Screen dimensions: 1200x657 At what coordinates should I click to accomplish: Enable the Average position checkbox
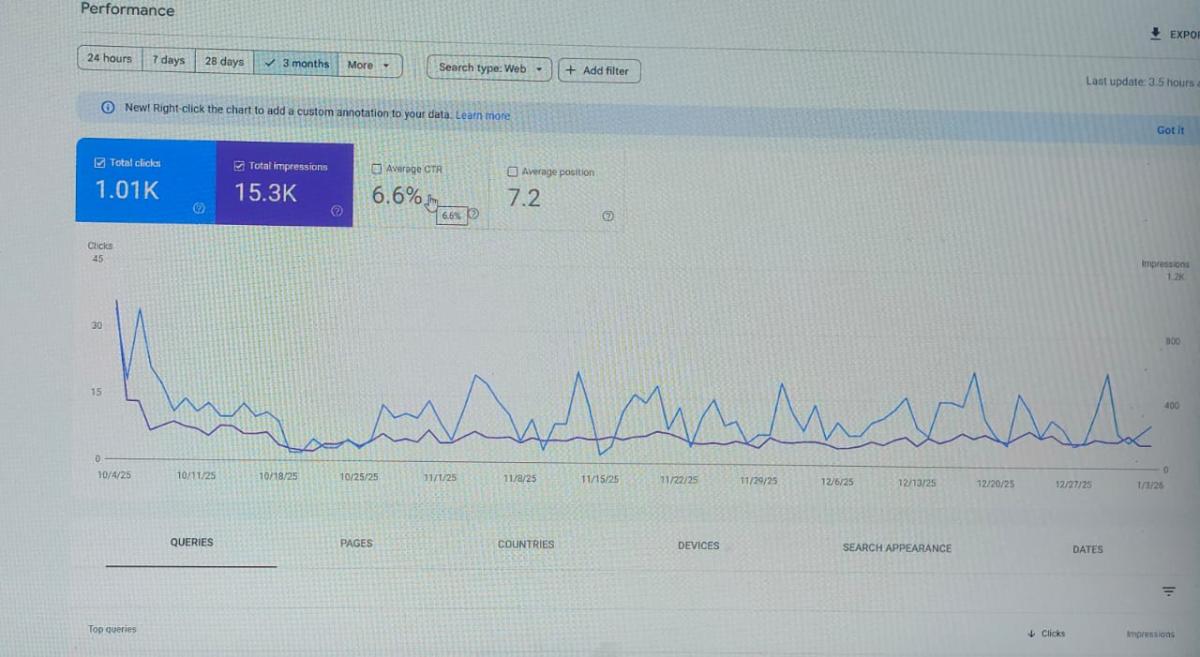[513, 172]
